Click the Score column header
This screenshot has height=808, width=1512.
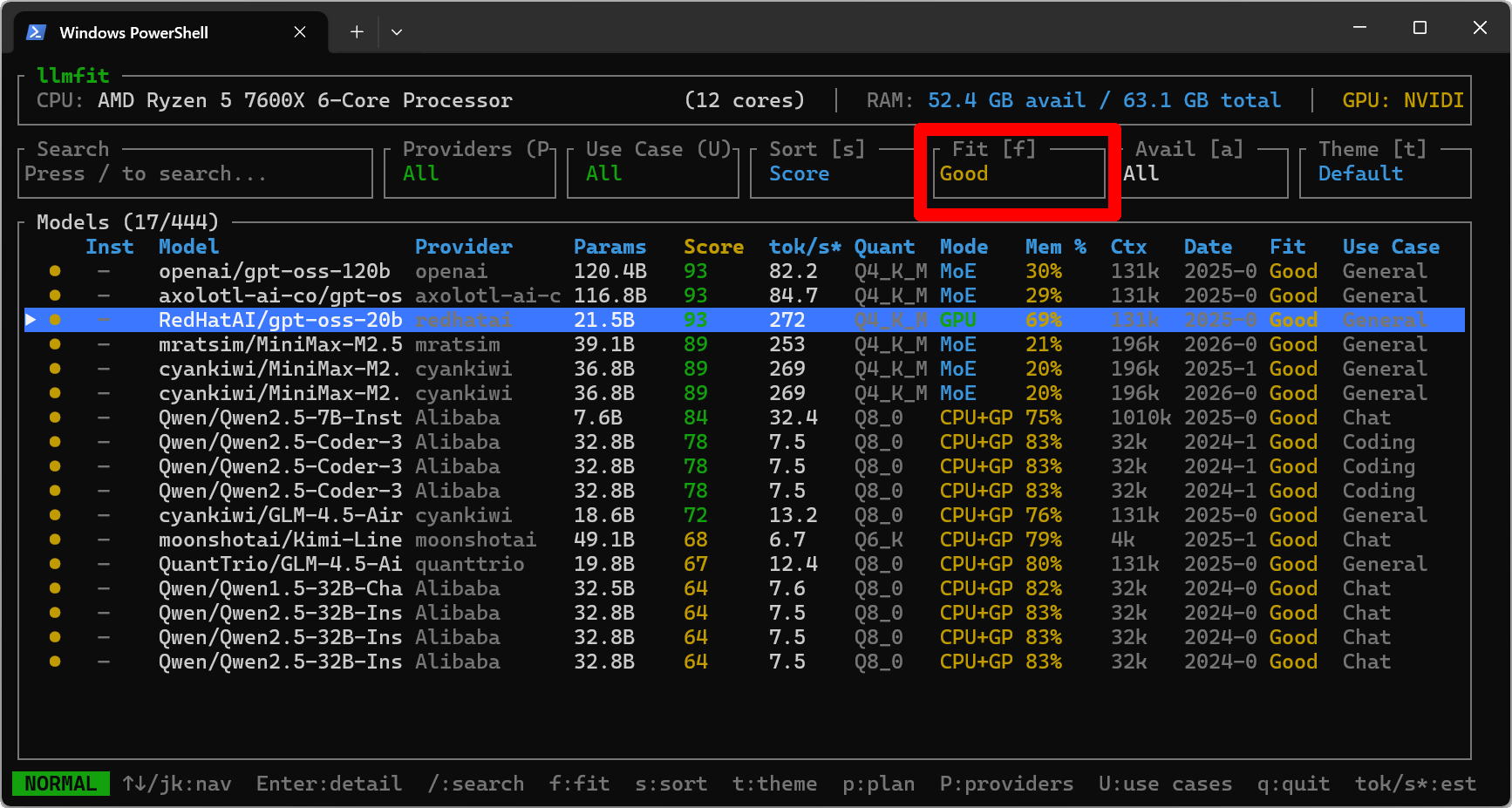pyautogui.click(x=713, y=247)
